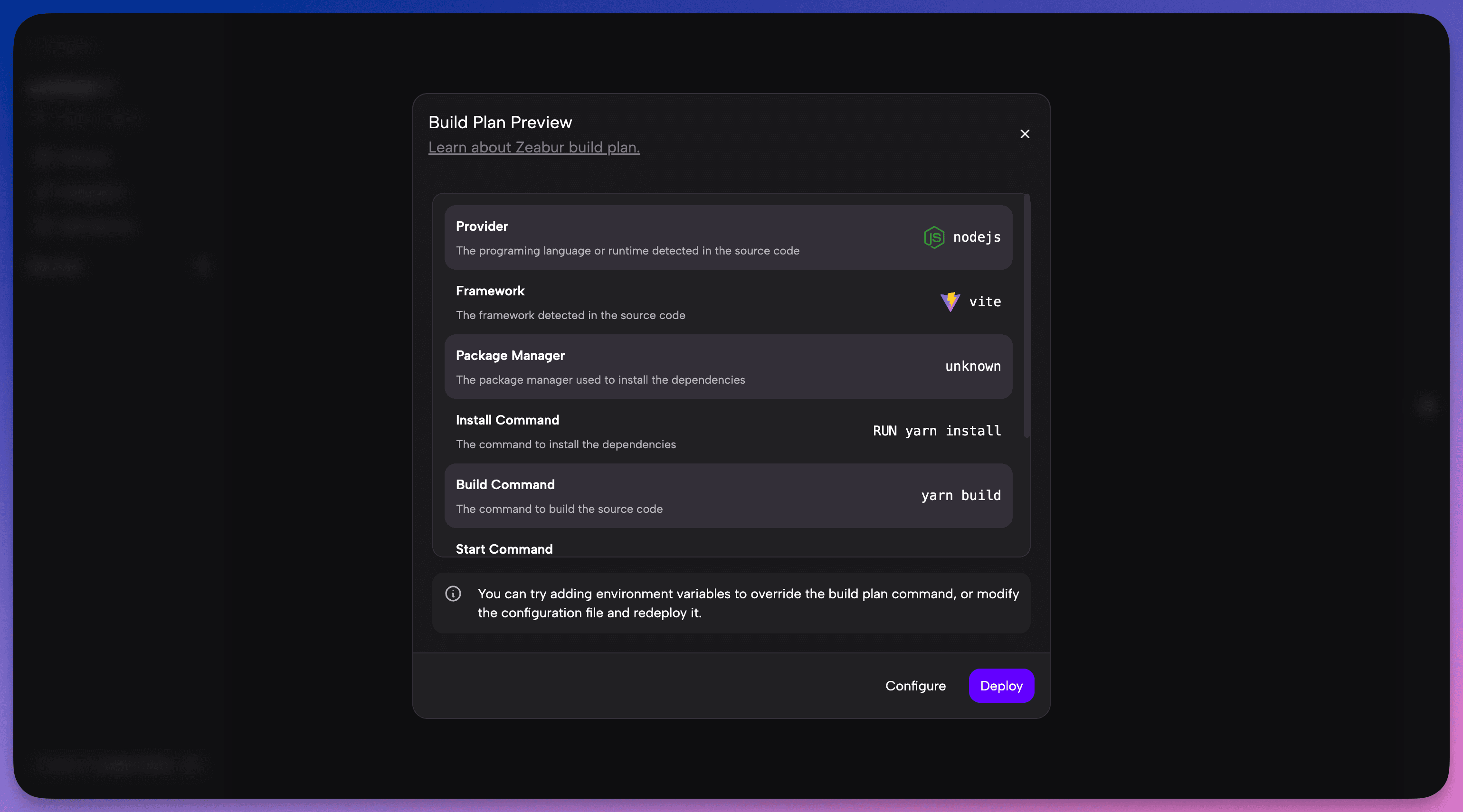Click the 'unknown' package manager value
The height and width of the screenshot is (812, 1463).
972,366
